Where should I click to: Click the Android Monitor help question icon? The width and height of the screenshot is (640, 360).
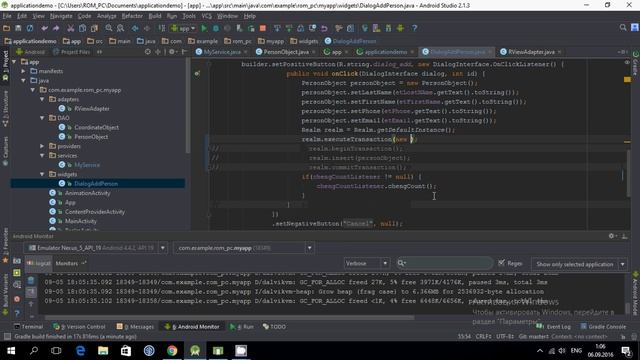pyautogui.click(x=17, y=313)
